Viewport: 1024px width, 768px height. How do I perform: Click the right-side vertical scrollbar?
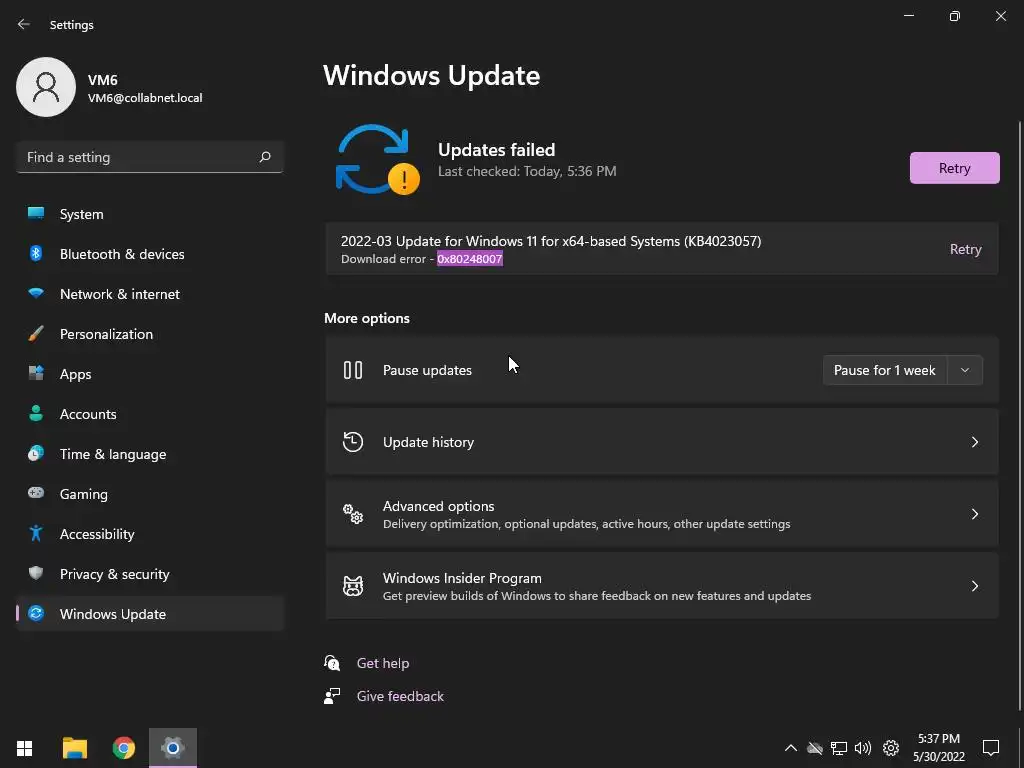1020,415
